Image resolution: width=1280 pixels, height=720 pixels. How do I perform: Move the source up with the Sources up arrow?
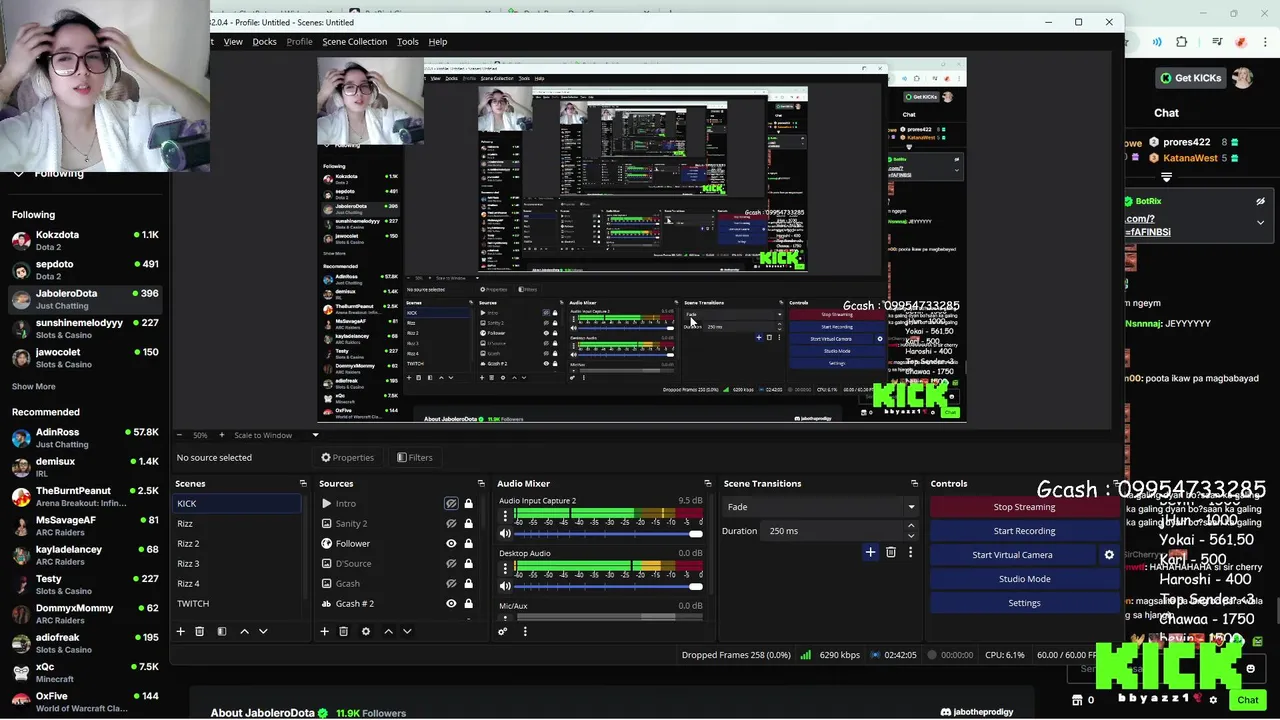click(388, 631)
